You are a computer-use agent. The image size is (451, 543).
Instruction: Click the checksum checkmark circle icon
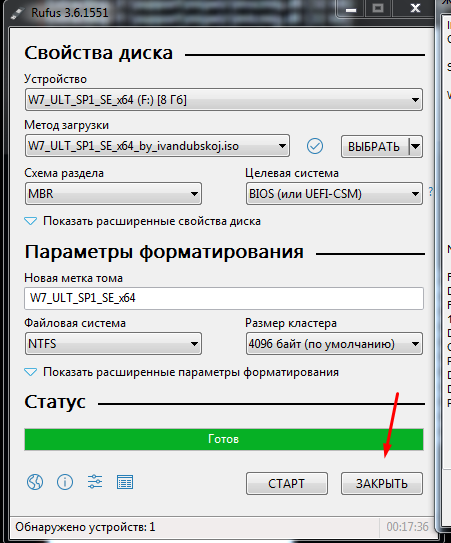click(x=315, y=146)
